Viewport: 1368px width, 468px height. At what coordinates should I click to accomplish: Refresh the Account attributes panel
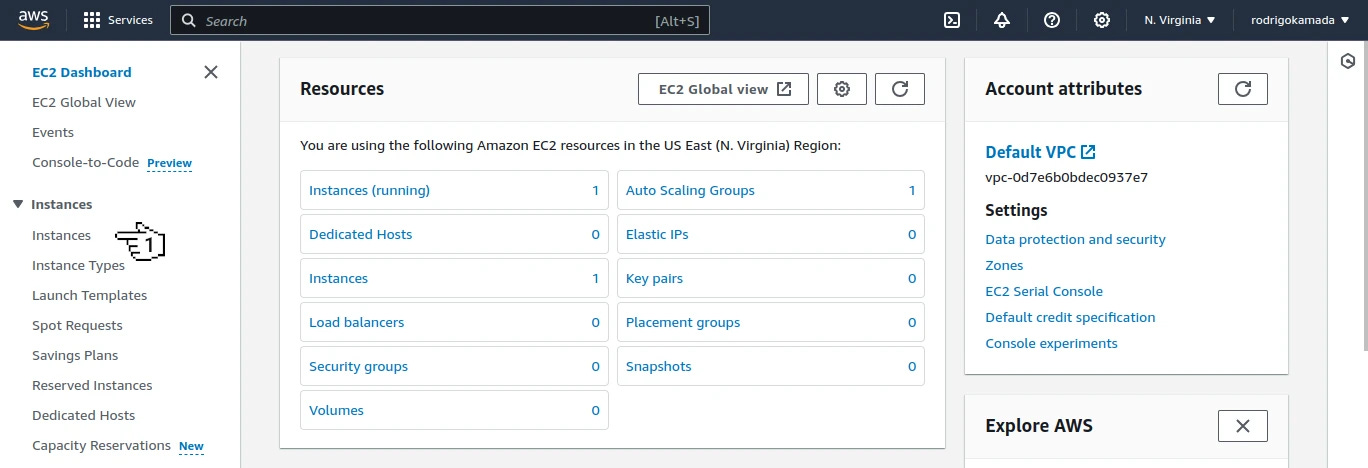[1243, 89]
